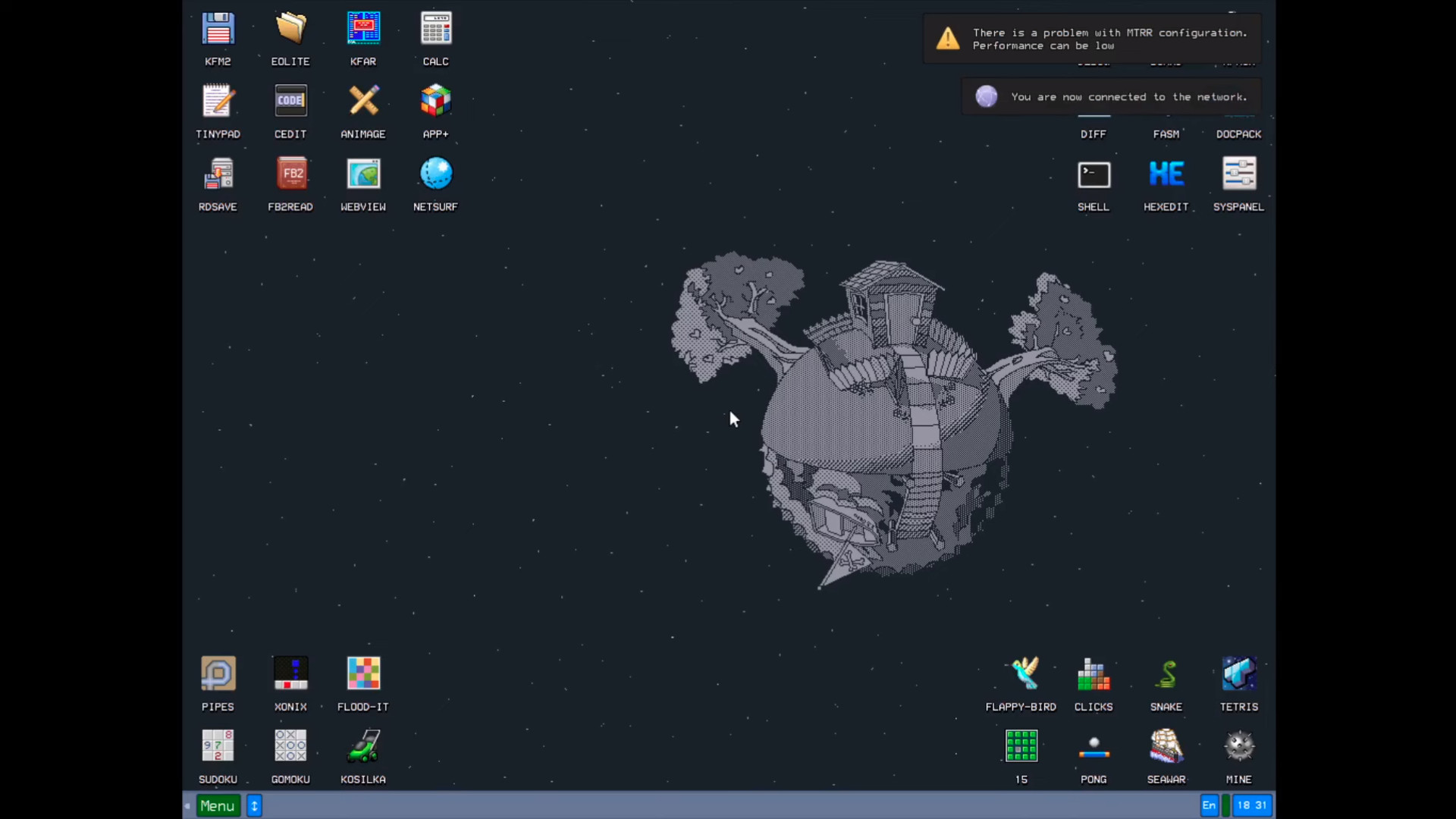Click the En language indicator

1209,805
